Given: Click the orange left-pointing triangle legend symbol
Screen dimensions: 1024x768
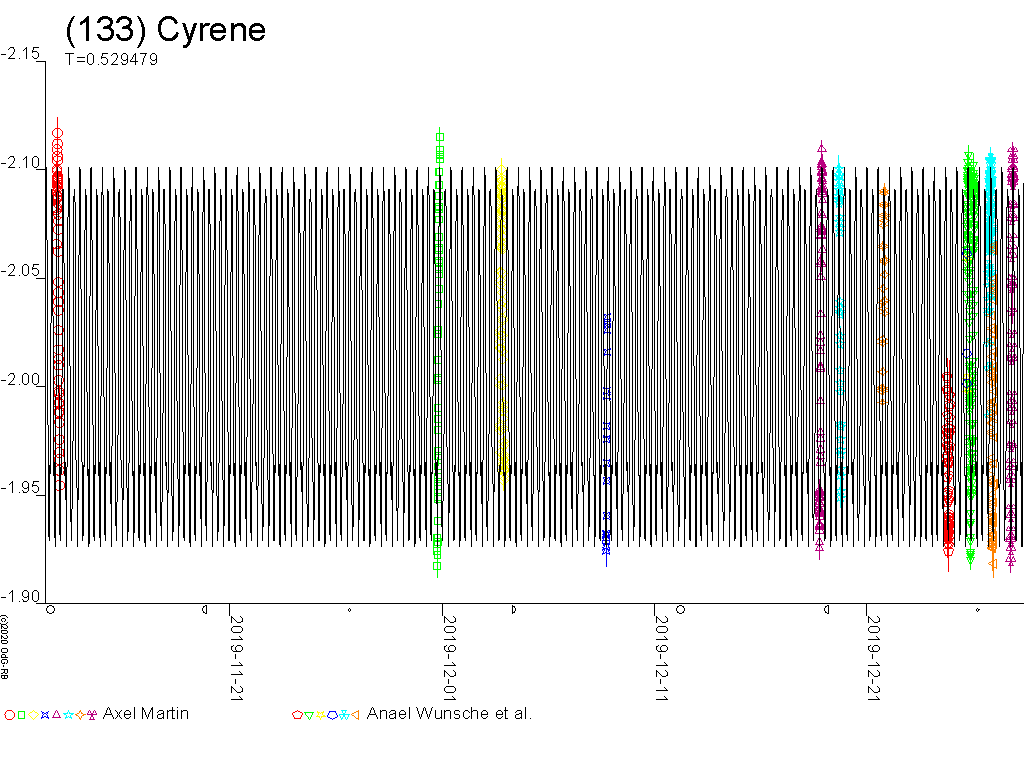Looking at the screenshot, I should pyautogui.click(x=355, y=715).
